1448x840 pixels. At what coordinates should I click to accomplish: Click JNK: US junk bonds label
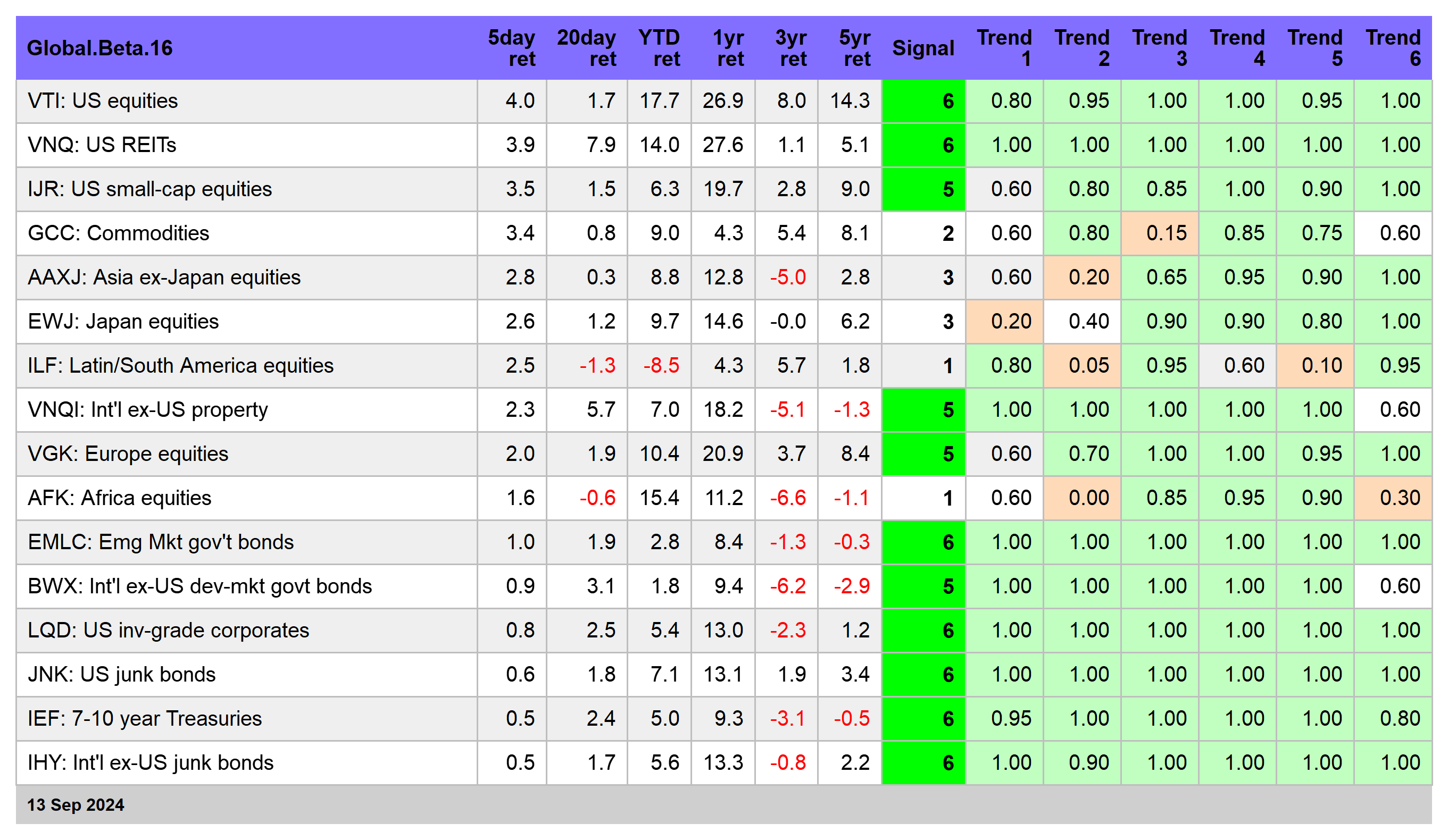[121, 674]
